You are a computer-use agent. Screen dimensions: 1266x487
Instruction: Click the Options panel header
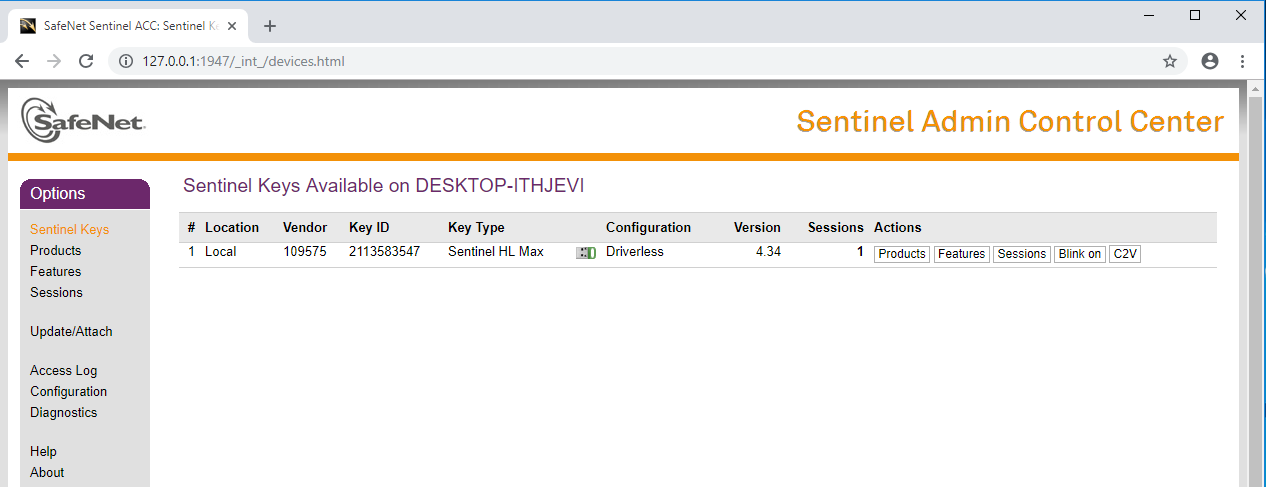point(85,194)
